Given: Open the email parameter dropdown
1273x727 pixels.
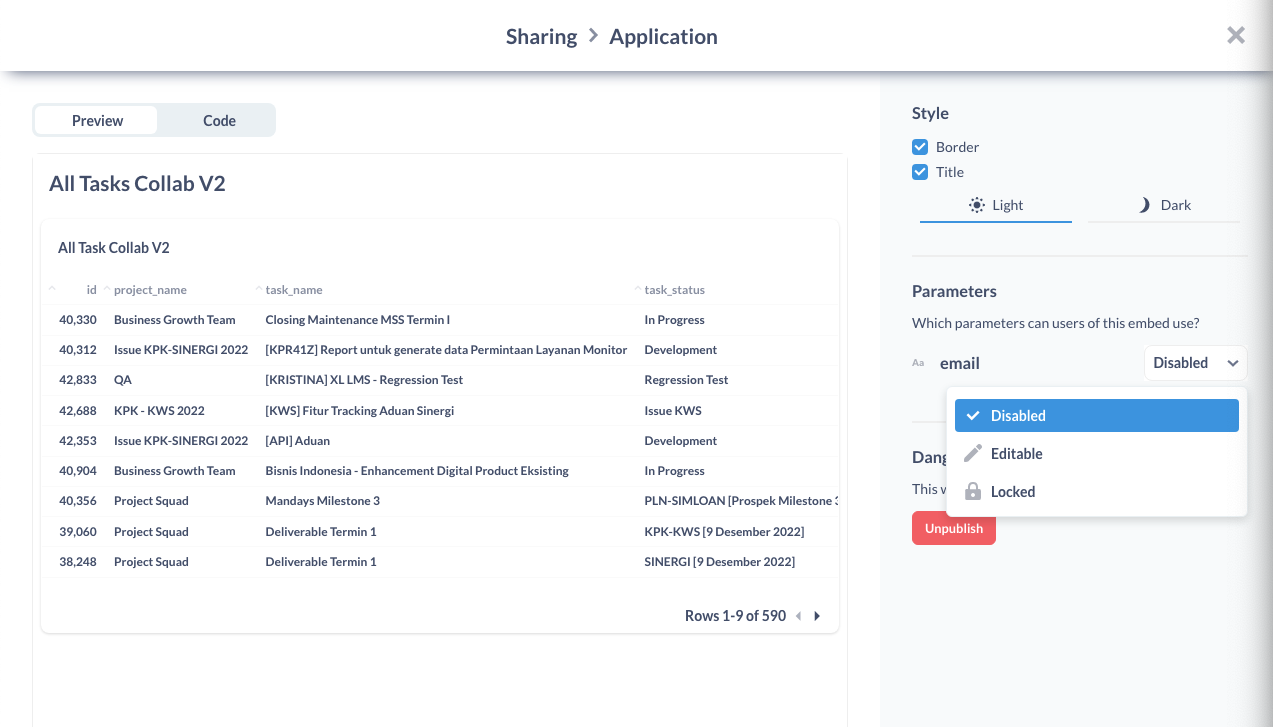Looking at the screenshot, I should pyautogui.click(x=1195, y=363).
